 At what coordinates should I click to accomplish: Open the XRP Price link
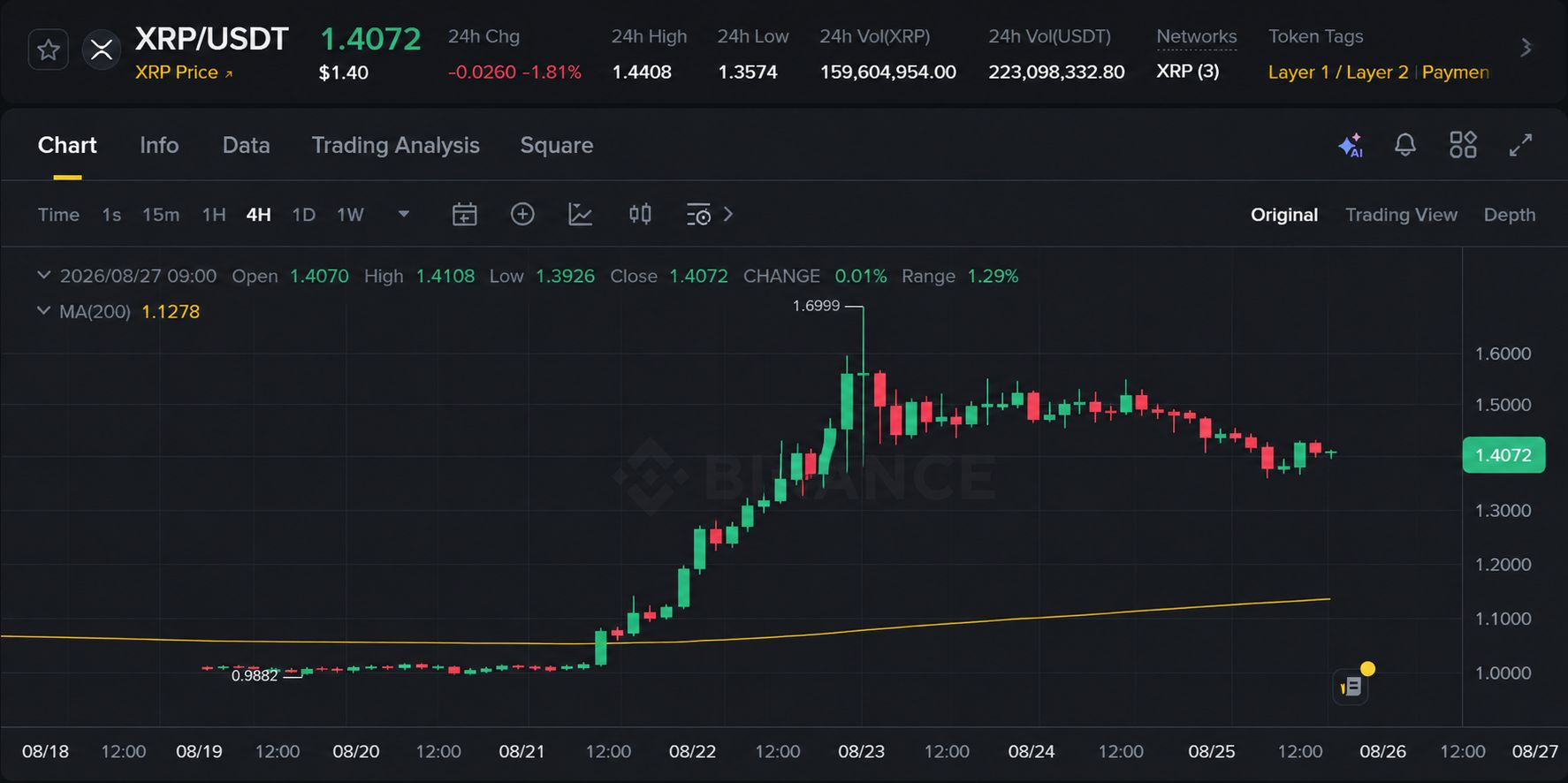click(x=184, y=72)
